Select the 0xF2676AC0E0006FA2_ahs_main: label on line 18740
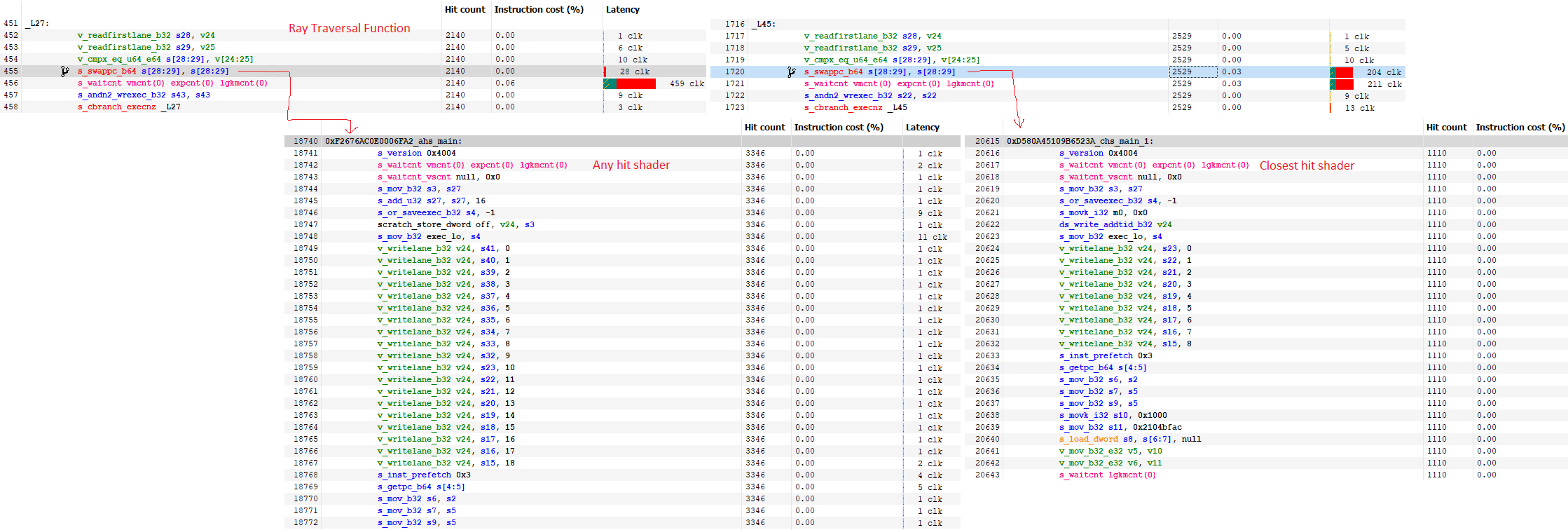 click(393, 141)
